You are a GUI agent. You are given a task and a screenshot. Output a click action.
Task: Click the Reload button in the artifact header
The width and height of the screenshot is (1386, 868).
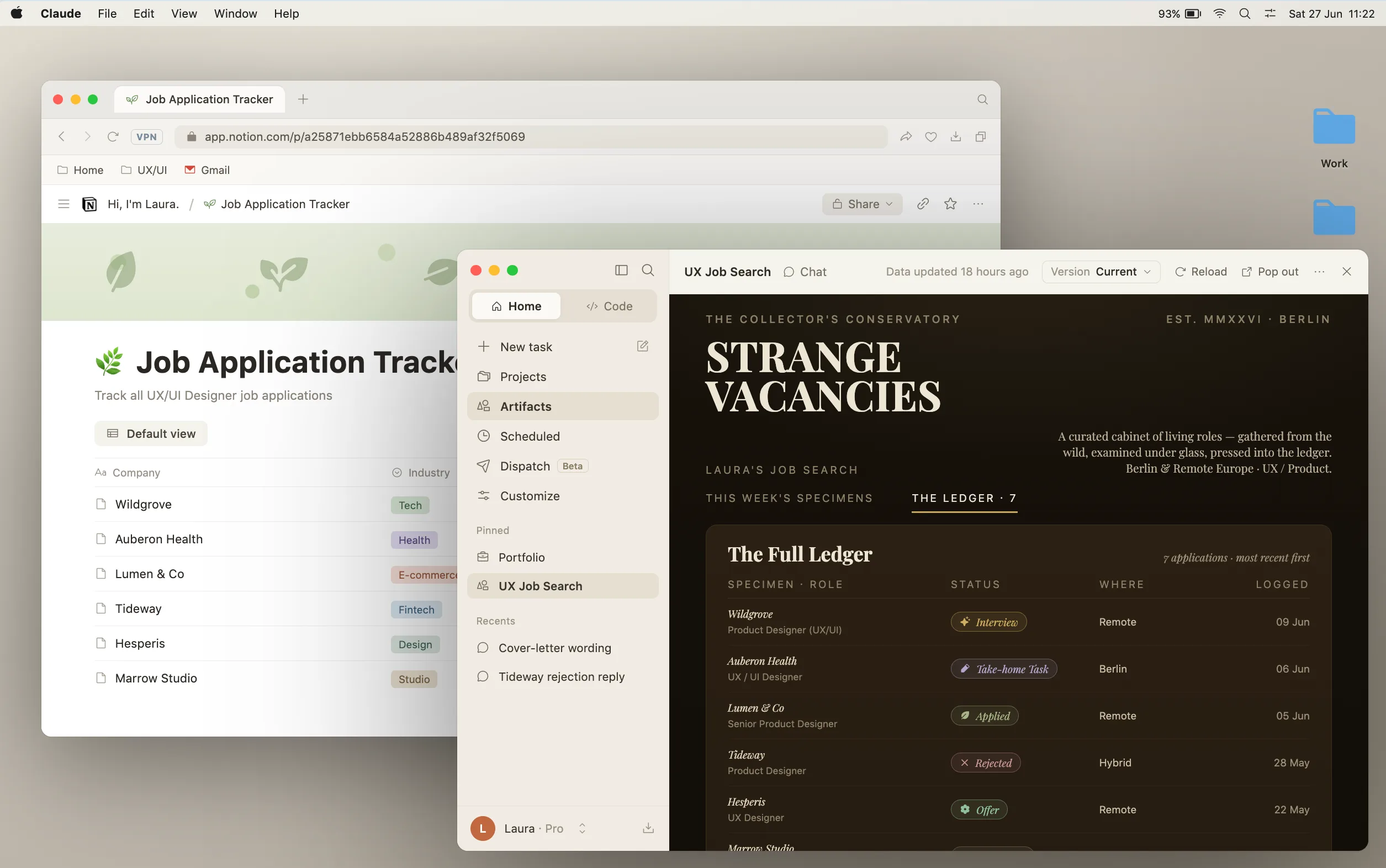coord(1200,272)
